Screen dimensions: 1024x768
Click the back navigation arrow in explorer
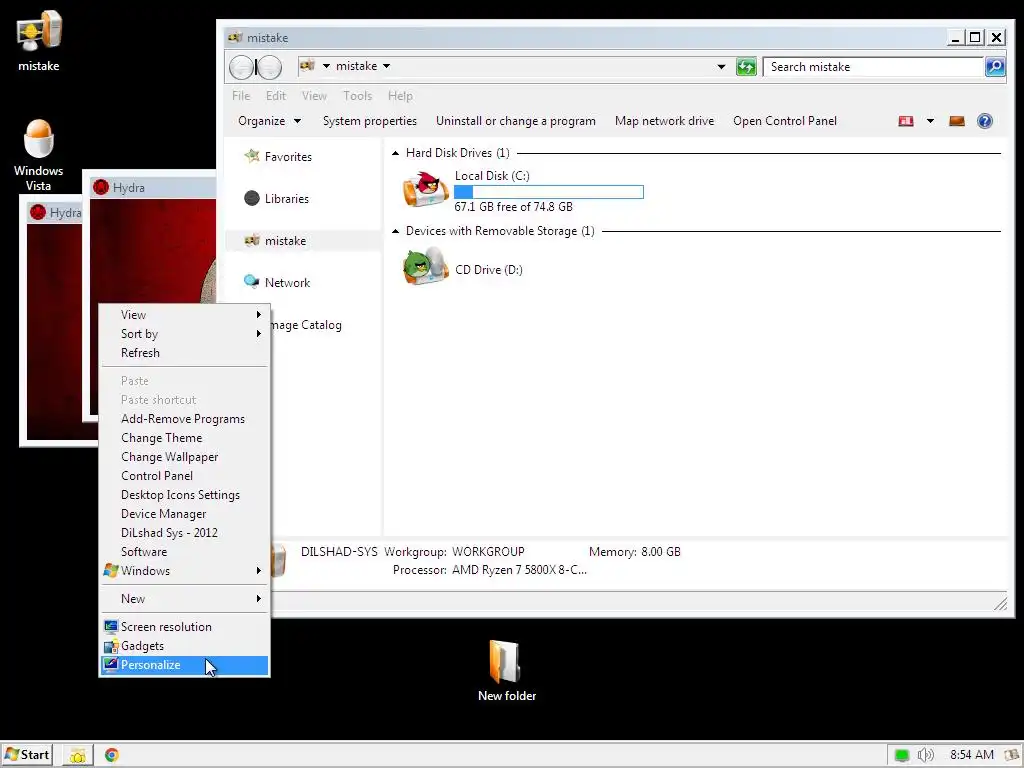(x=241, y=67)
